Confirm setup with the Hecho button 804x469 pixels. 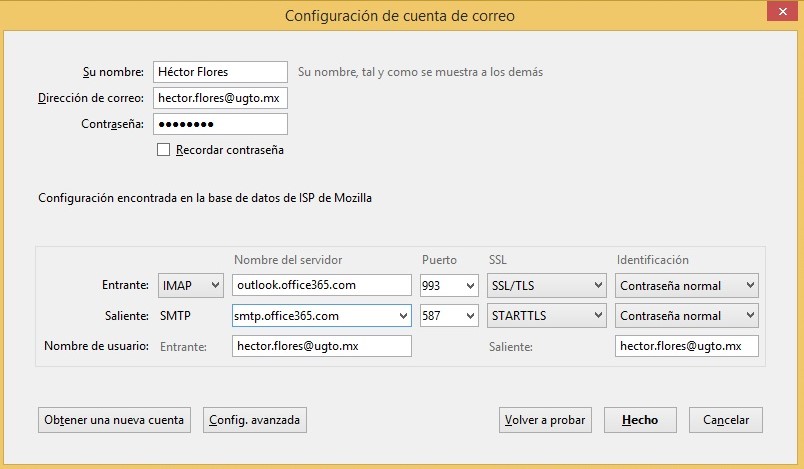point(640,420)
